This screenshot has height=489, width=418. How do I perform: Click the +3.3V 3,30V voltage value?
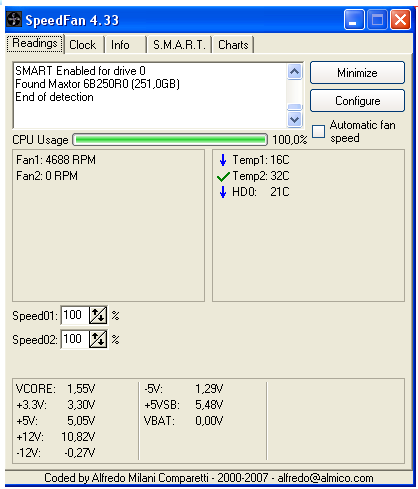pos(81,405)
